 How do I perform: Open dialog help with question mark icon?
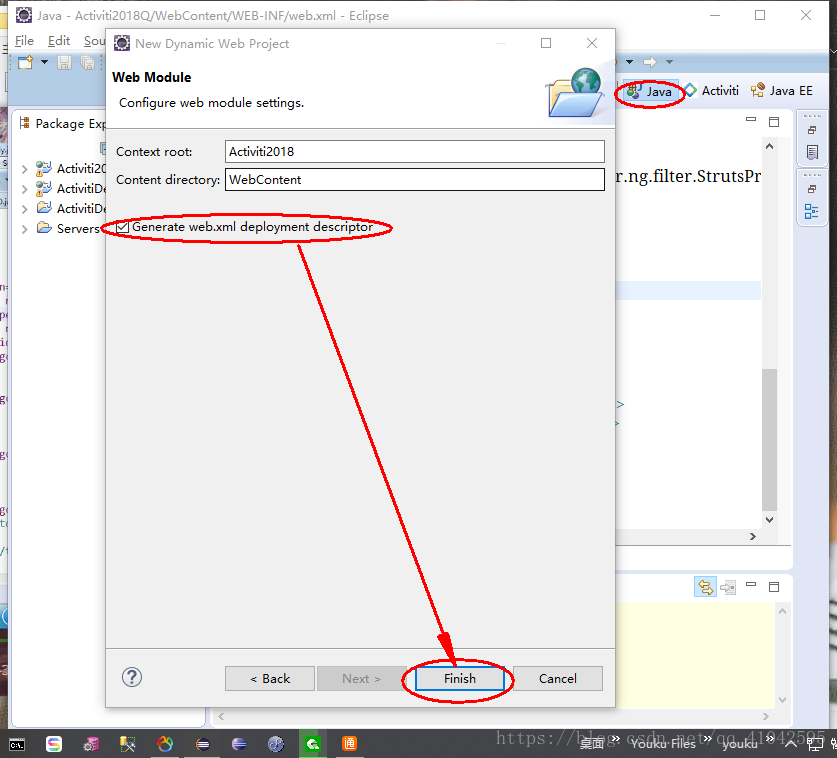tap(132, 677)
